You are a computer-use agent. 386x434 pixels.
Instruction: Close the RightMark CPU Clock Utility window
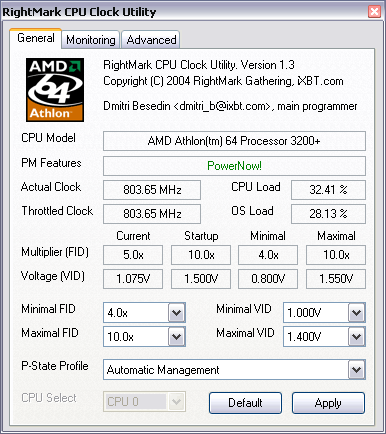[374, 12]
